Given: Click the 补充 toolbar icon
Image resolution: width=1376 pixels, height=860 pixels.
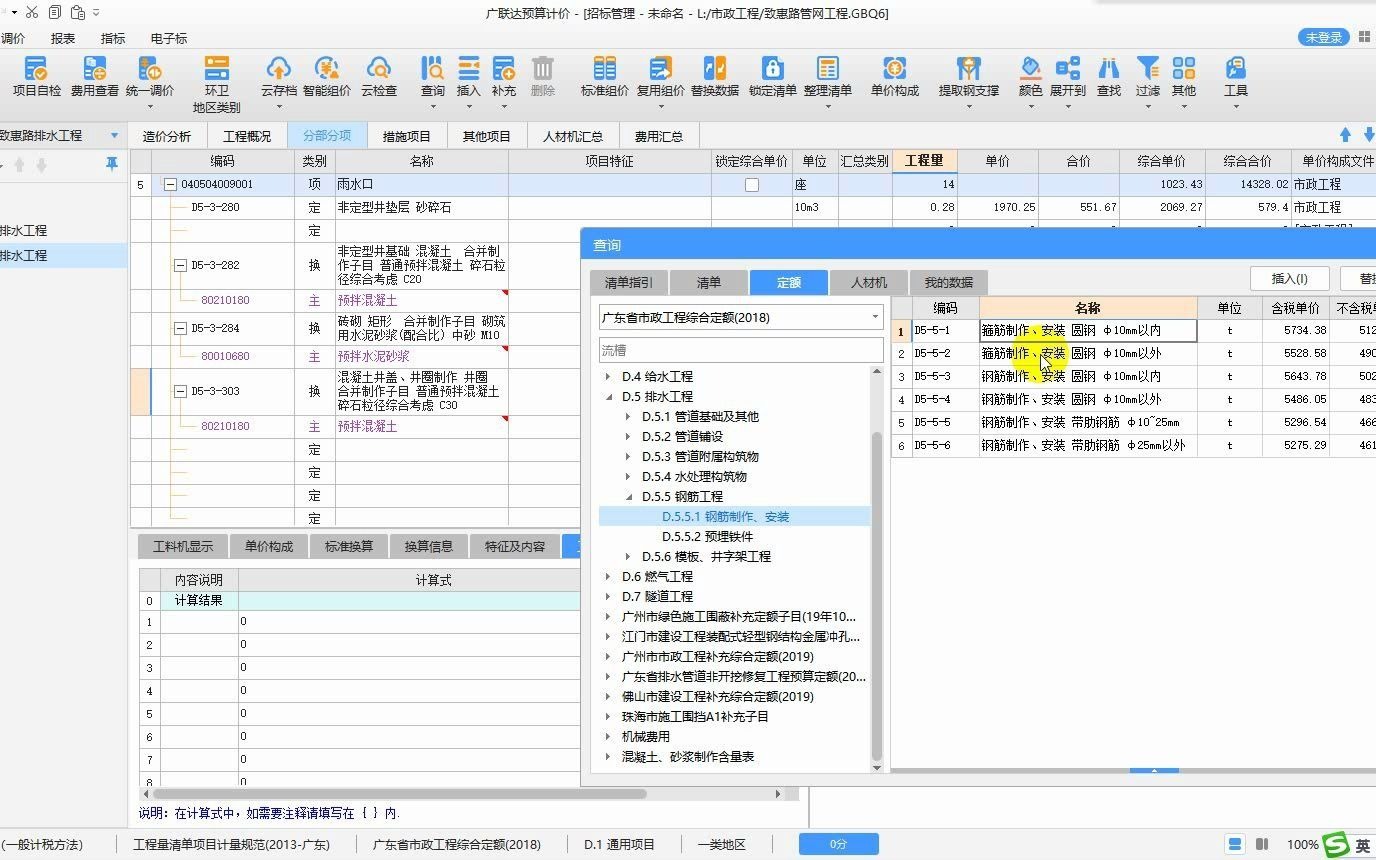Looking at the screenshot, I should (504, 77).
